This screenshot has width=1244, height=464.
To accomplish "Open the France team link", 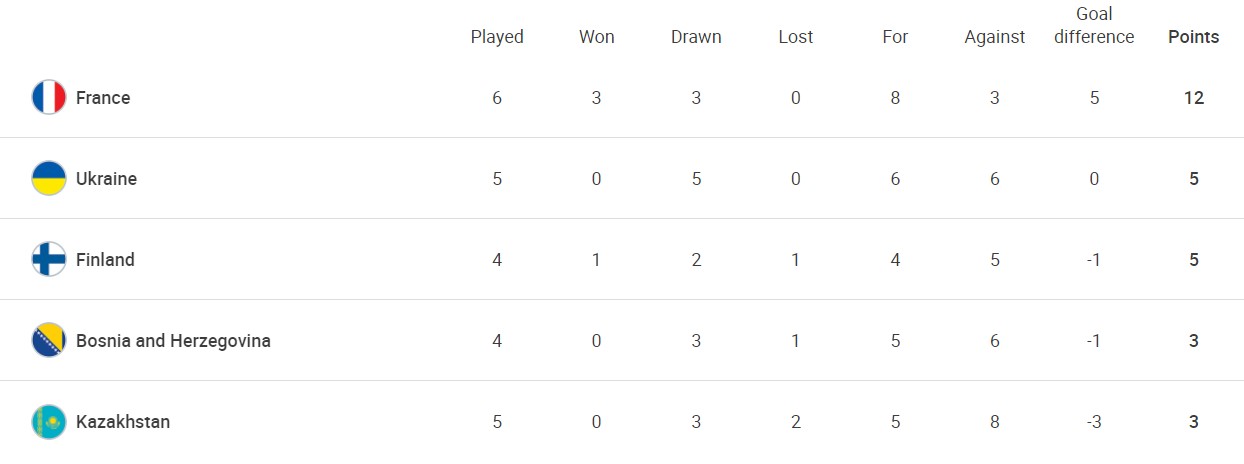I will [103, 98].
